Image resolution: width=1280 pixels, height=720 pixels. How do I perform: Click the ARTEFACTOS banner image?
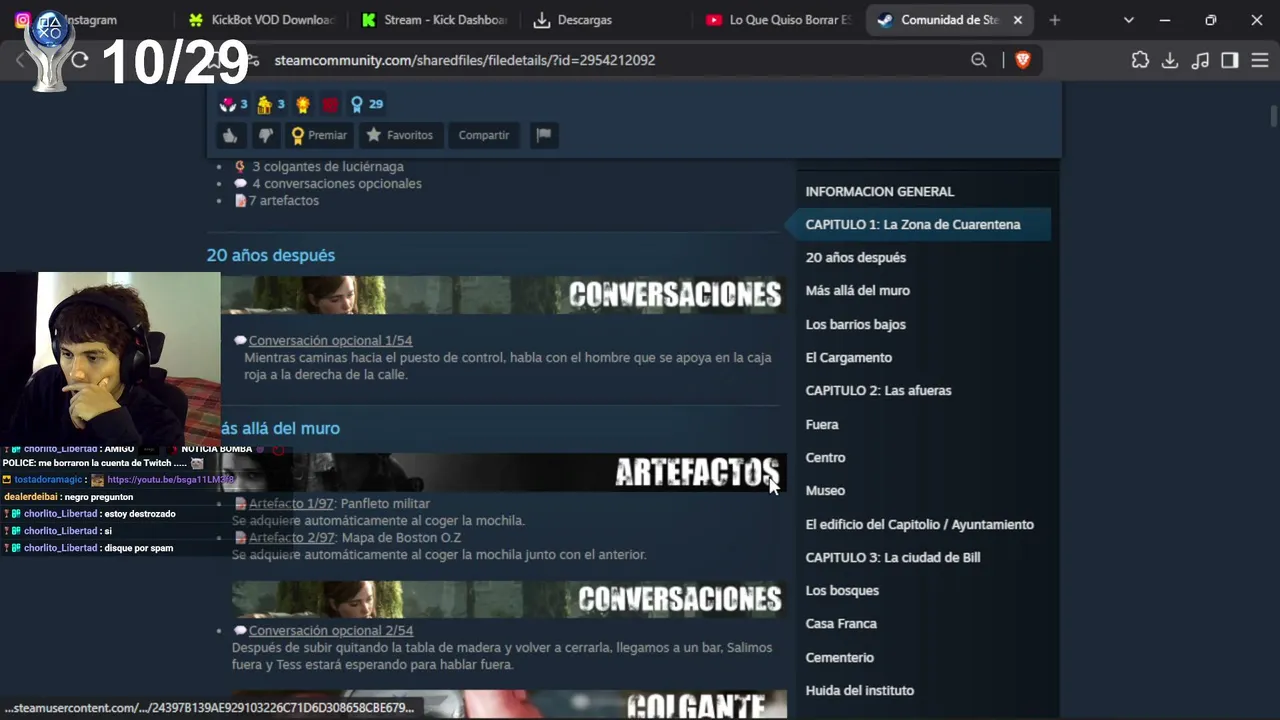coord(504,473)
